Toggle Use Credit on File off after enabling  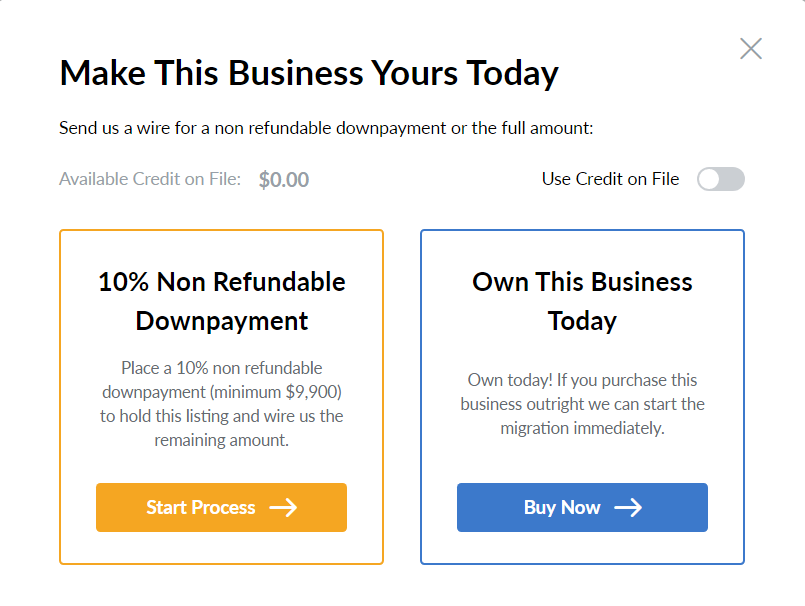click(721, 179)
